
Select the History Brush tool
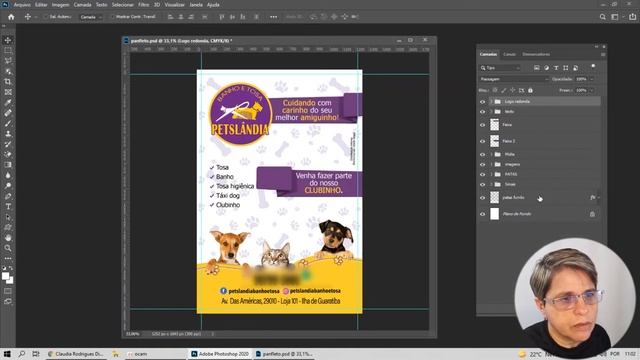[x=8, y=144]
